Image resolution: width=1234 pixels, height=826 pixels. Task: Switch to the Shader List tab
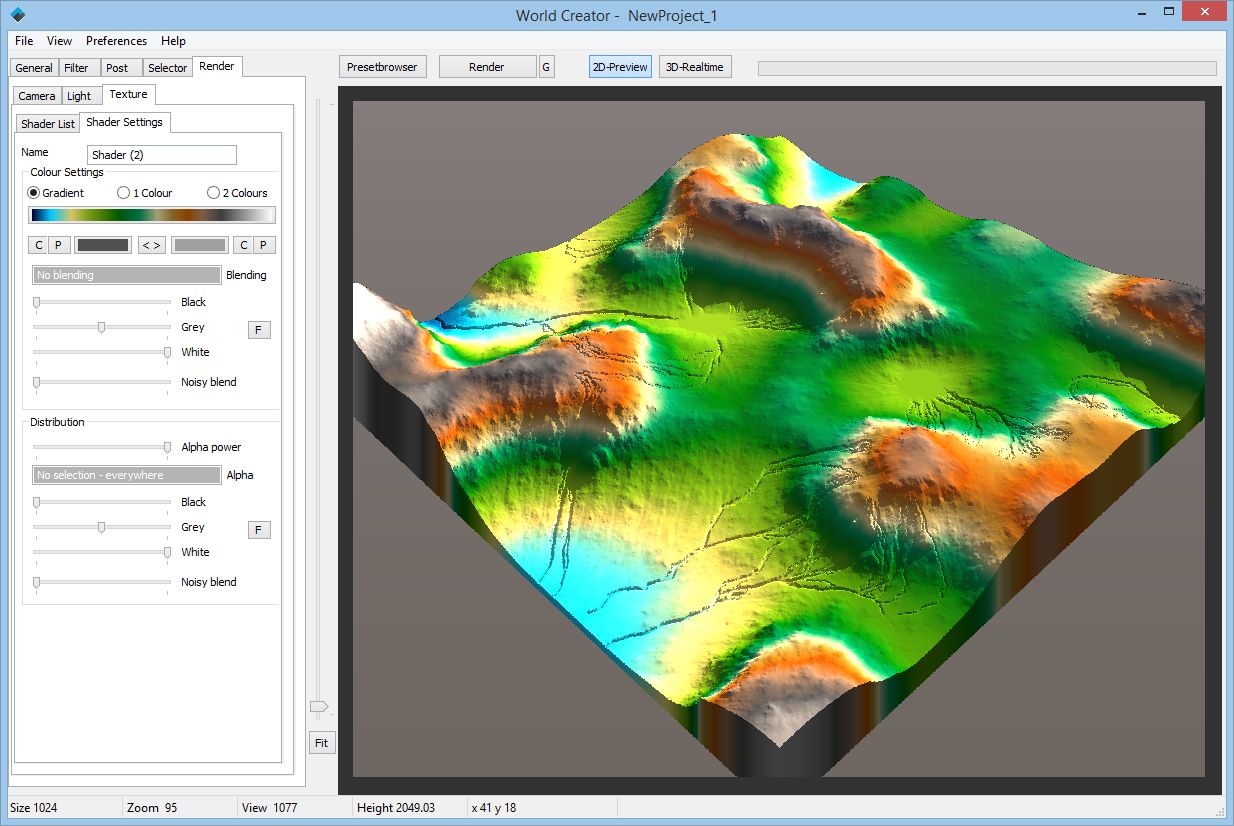pyautogui.click(x=46, y=123)
